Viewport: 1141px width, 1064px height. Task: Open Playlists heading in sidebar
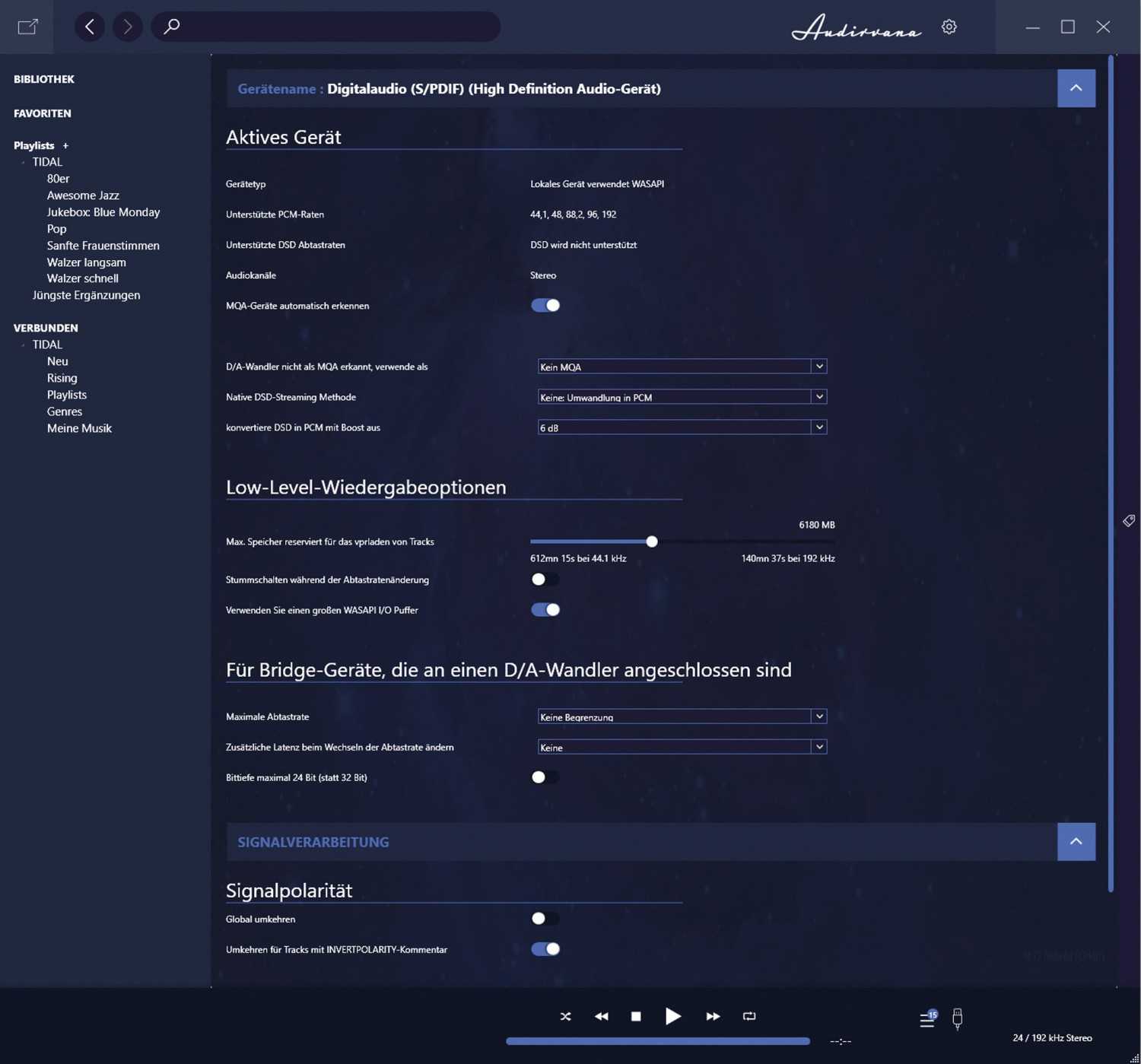tap(34, 145)
